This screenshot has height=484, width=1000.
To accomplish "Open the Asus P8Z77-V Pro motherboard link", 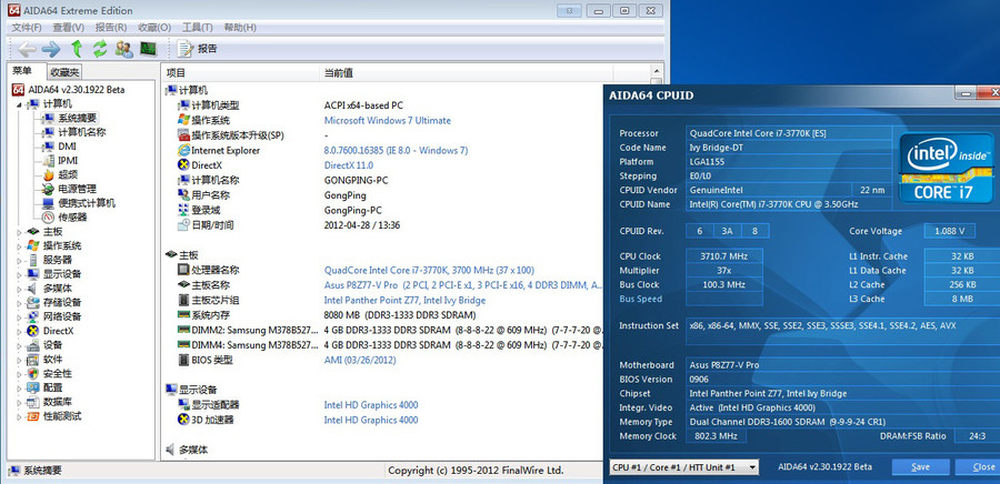I will coord(463,285).
